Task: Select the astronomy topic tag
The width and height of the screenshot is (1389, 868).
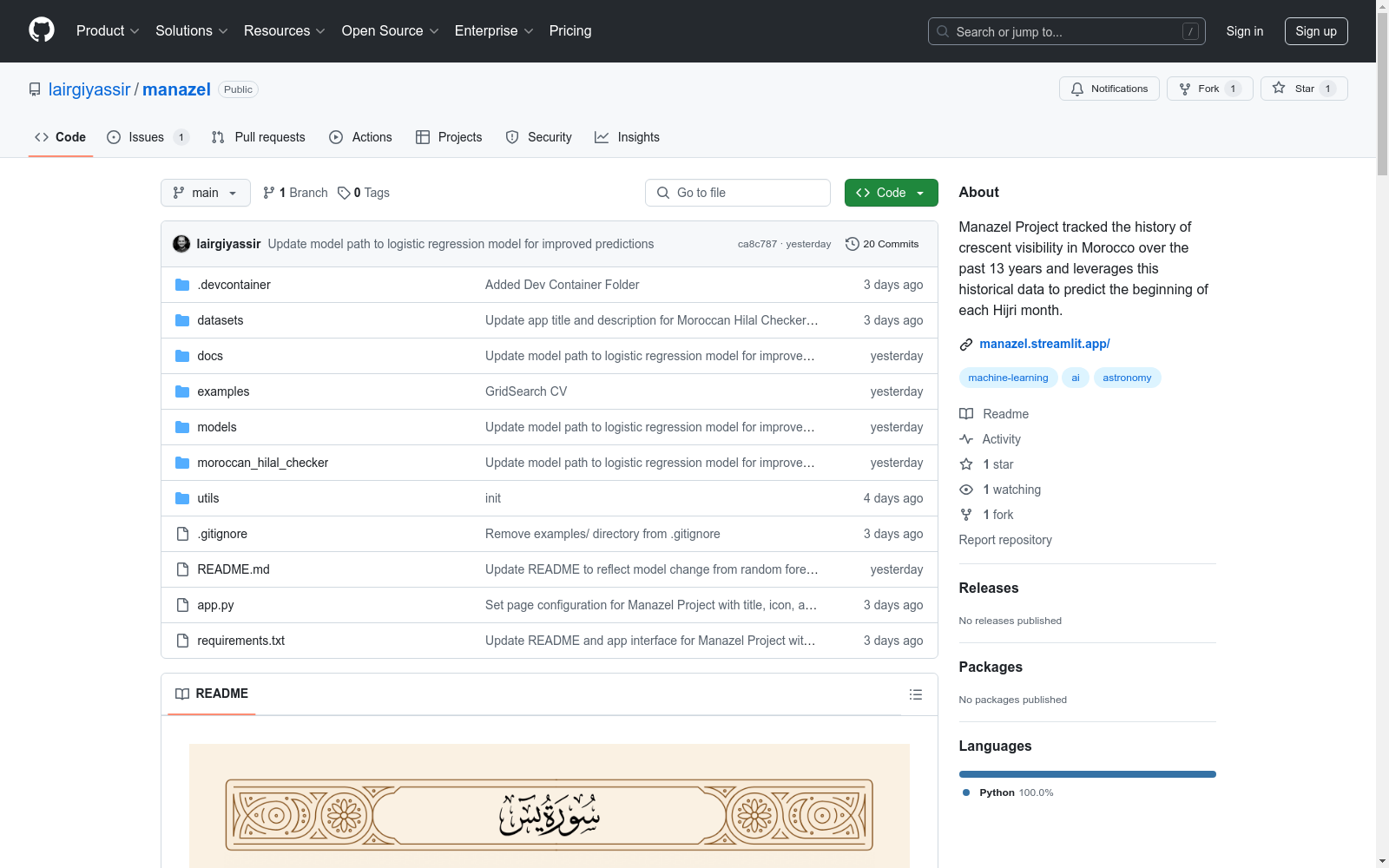Action: [1127, 378]
